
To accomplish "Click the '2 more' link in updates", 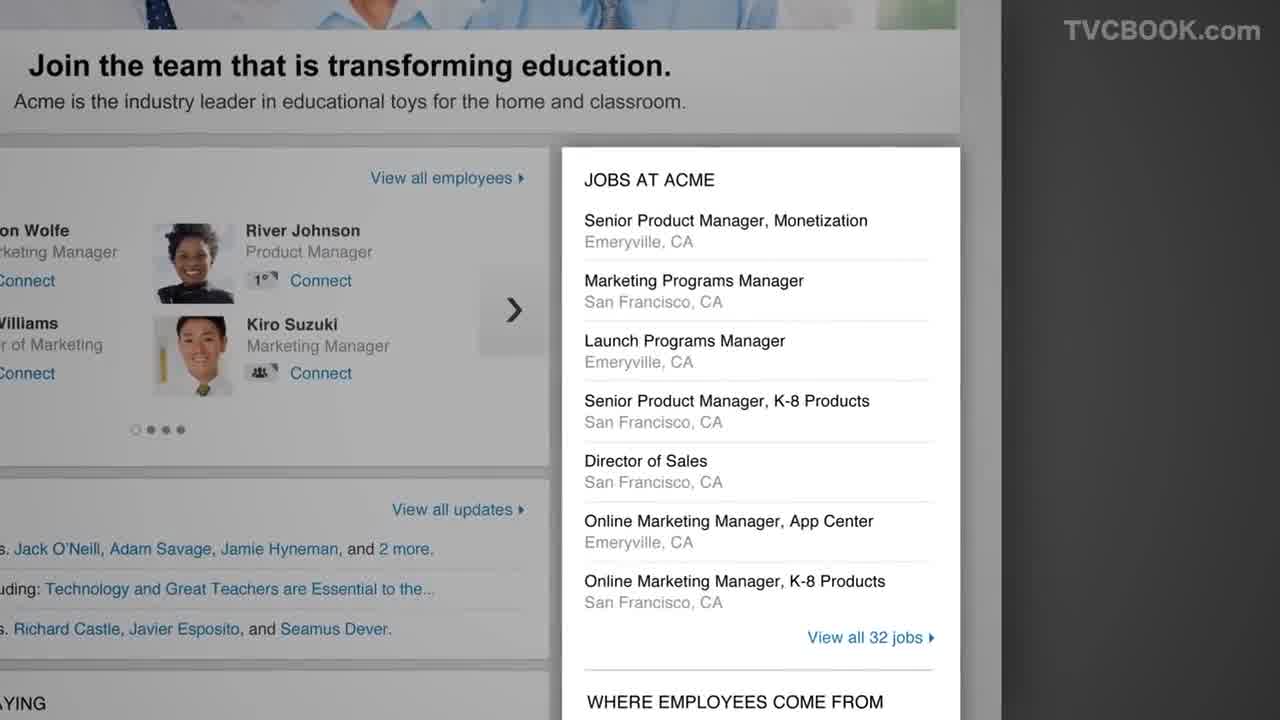I will tap(405, 549).
